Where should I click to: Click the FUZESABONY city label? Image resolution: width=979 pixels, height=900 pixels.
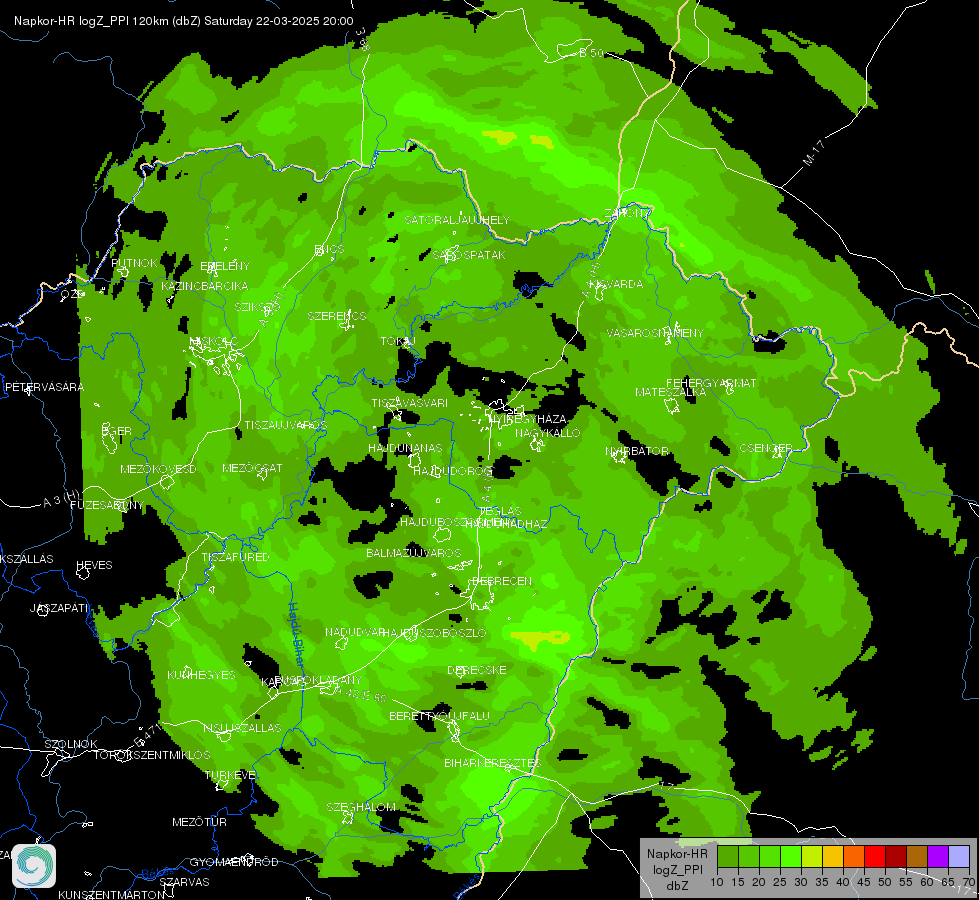tap(107, 505)
